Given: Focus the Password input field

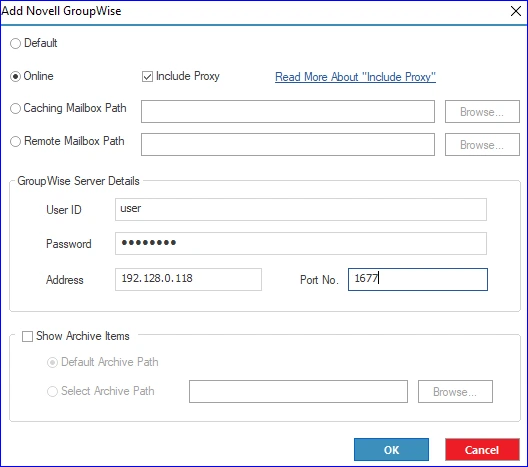Looking at the screenshot, I should coord(301,243).
